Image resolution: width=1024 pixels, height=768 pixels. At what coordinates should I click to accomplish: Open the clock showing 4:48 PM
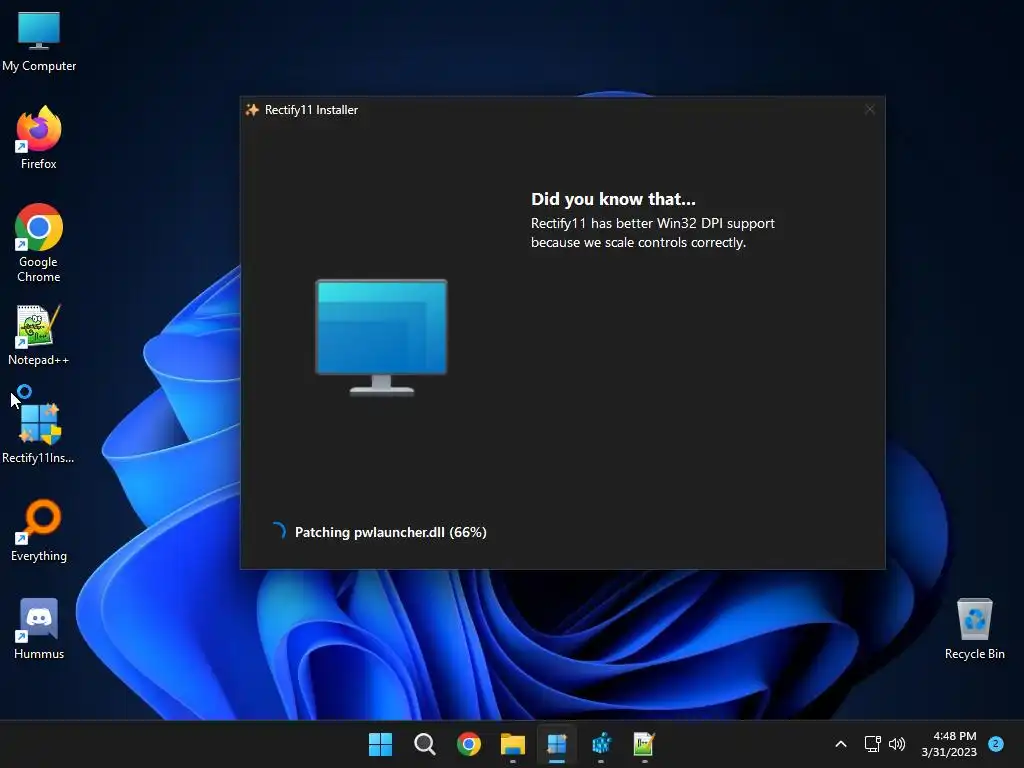[x=949, y=744]
